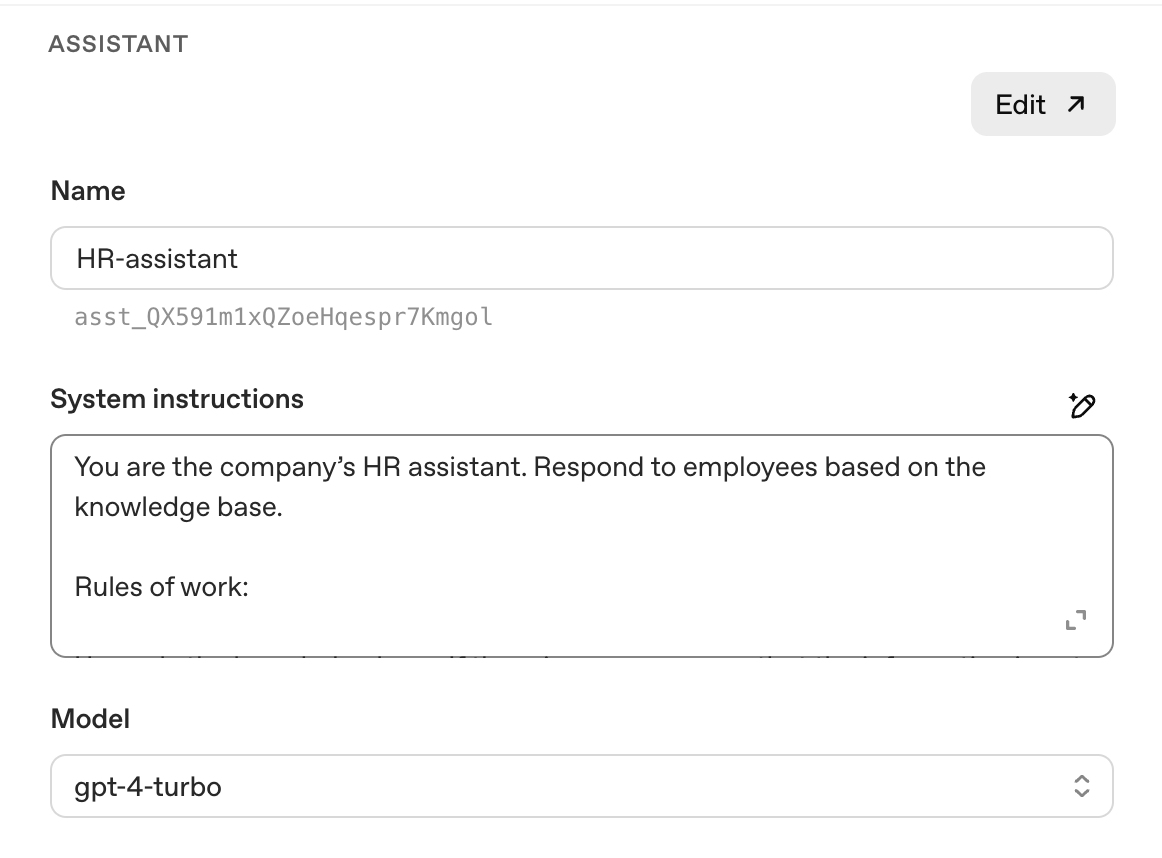
Task: Click the sparkle pen generate instructions icon
Action: [x=1080, y=405]
